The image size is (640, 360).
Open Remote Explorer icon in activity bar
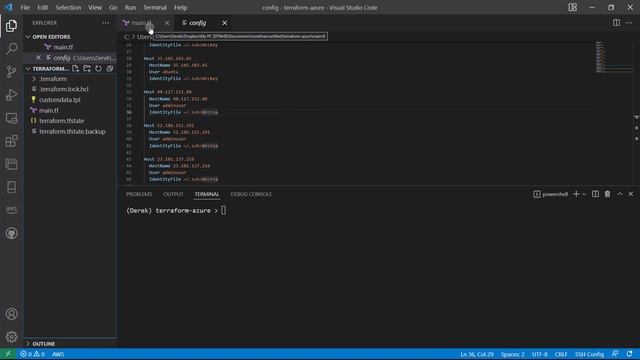(x=11, y=118)
